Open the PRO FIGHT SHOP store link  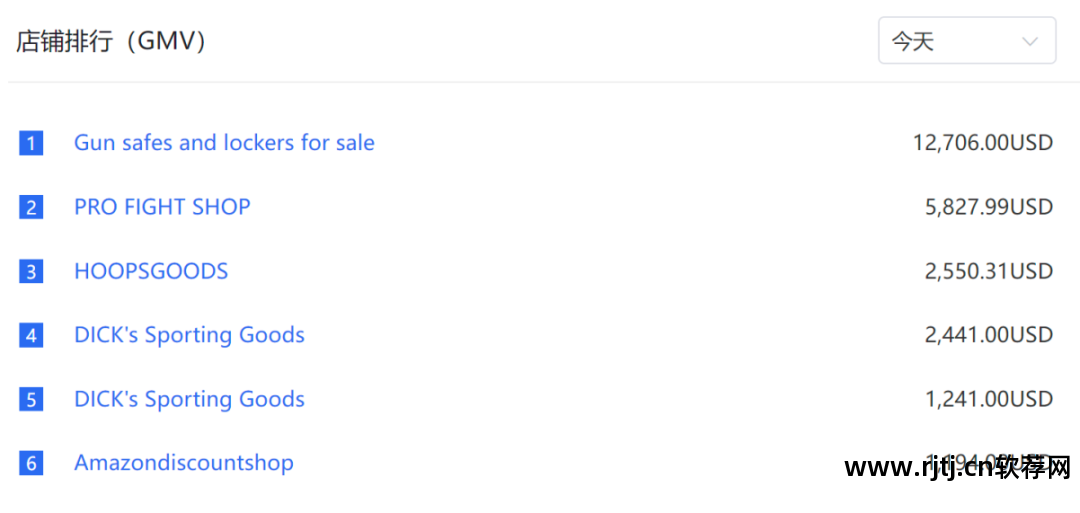(x=162, y=207)
